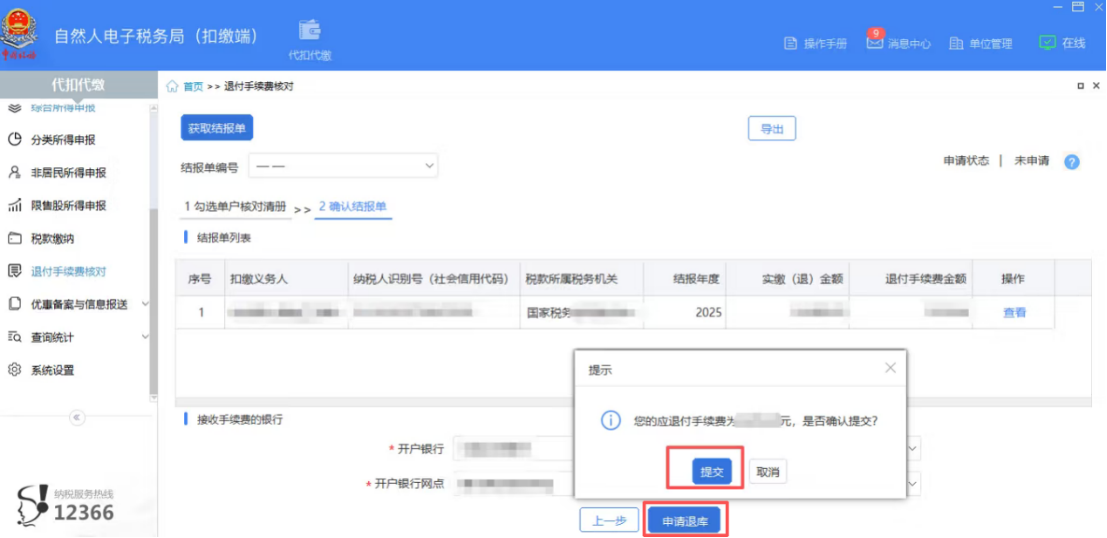Close the 退付手续费核对 tab panel X

click(1096, 85)
